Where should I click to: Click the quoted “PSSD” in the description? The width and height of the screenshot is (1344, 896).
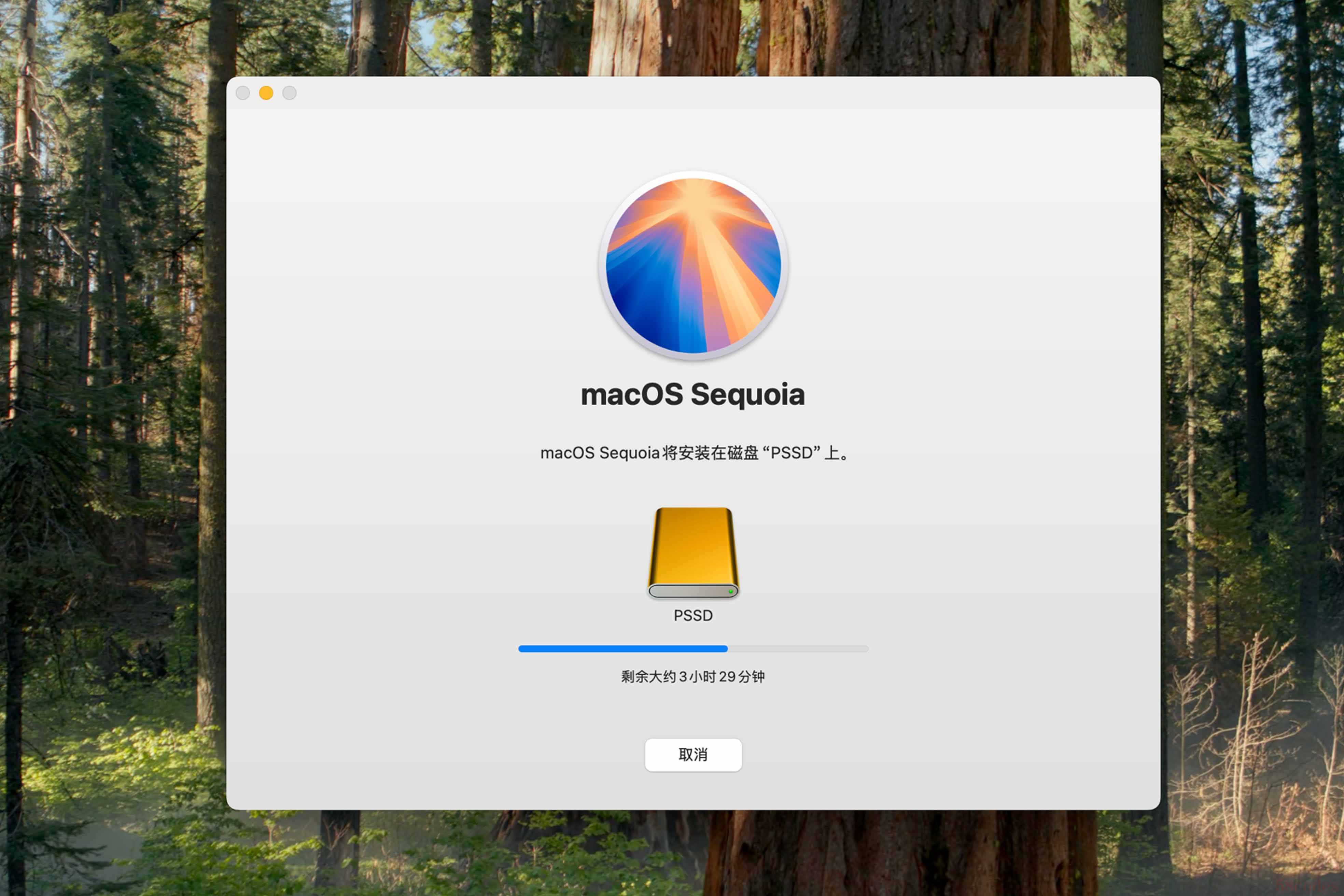coord(792,453)
